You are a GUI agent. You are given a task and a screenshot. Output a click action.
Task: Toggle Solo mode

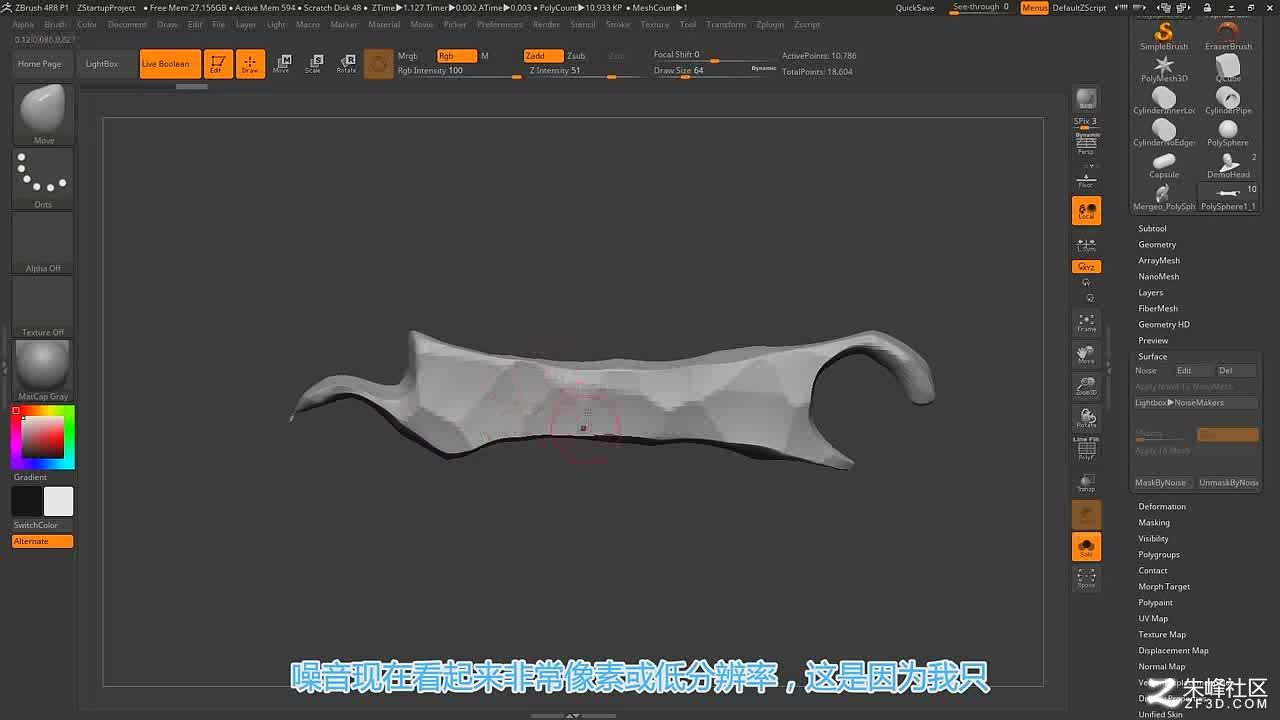tap(1086, 546)
